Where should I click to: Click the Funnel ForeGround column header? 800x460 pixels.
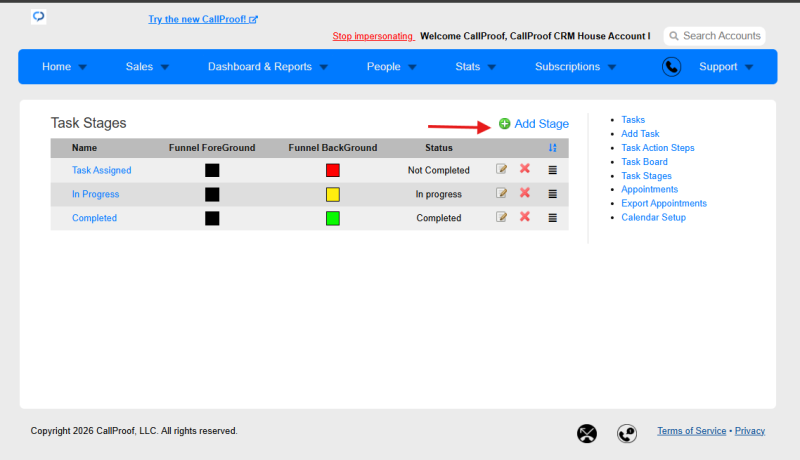212,148
